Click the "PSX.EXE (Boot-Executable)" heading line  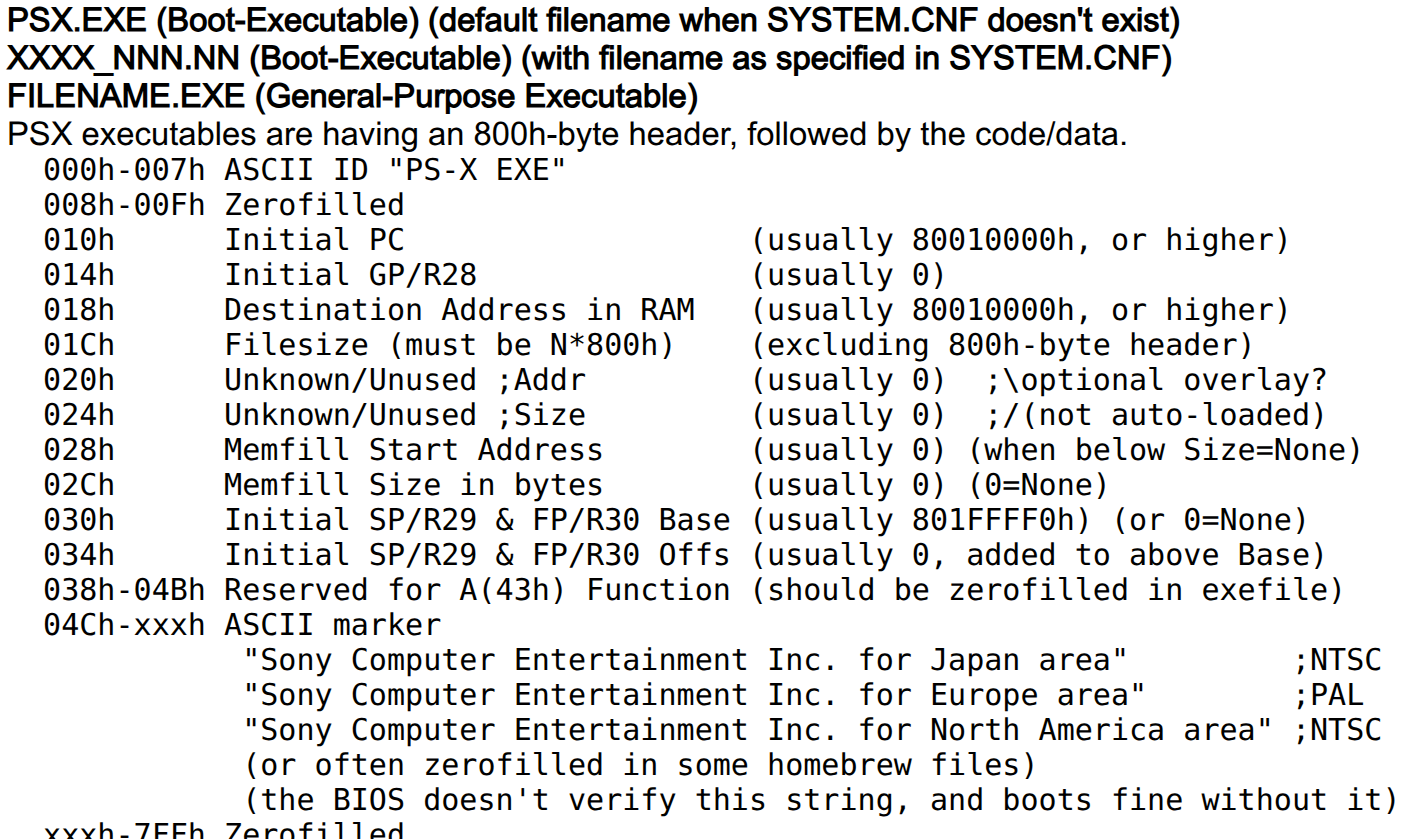coord(593,20)
